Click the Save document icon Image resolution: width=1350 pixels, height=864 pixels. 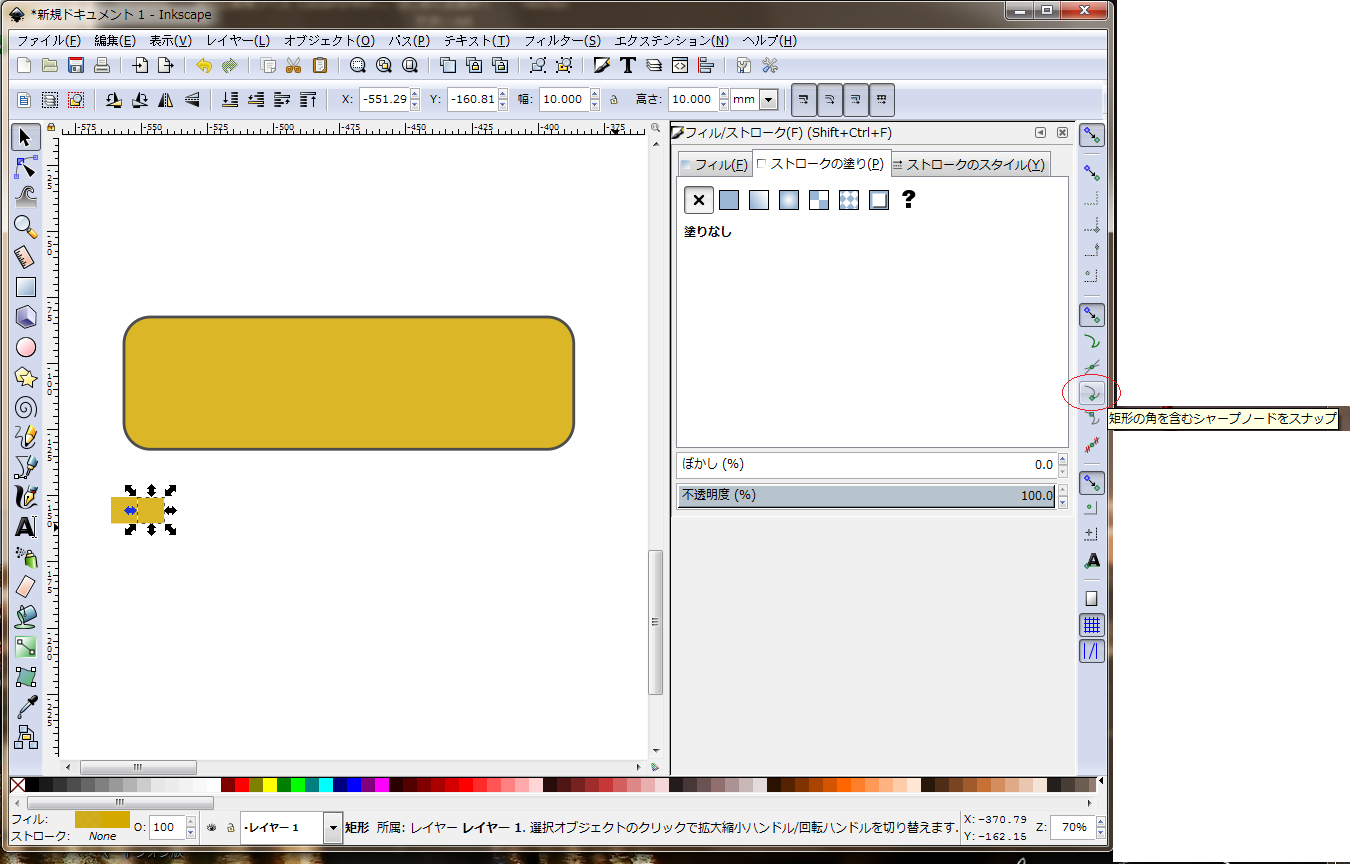pyautogui.click(x=76, y=66)
